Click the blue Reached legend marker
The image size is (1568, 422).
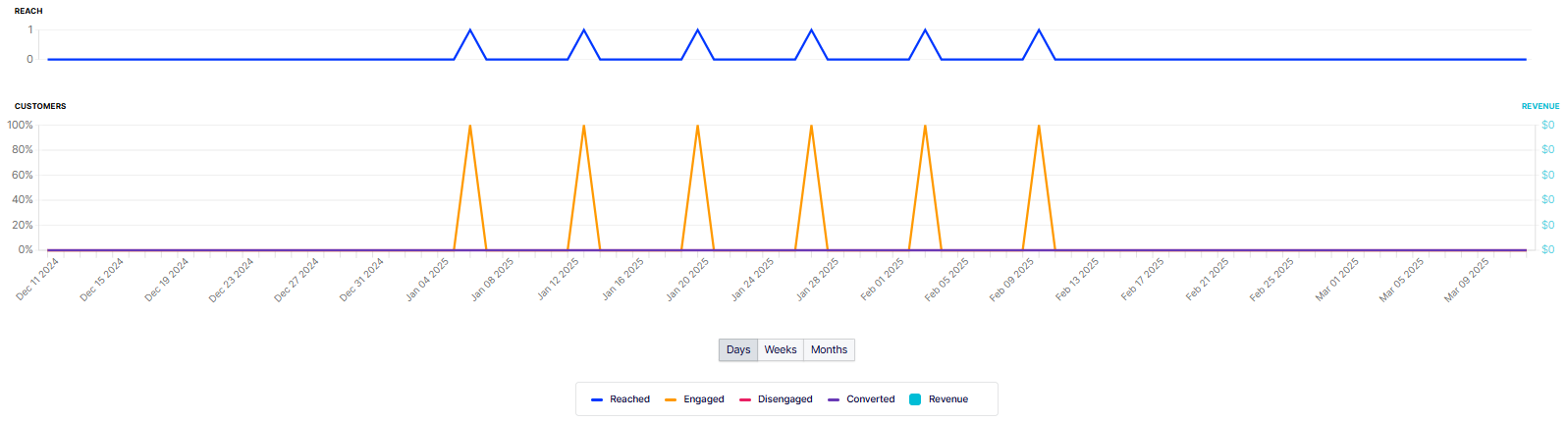click(x=596, y=399)
